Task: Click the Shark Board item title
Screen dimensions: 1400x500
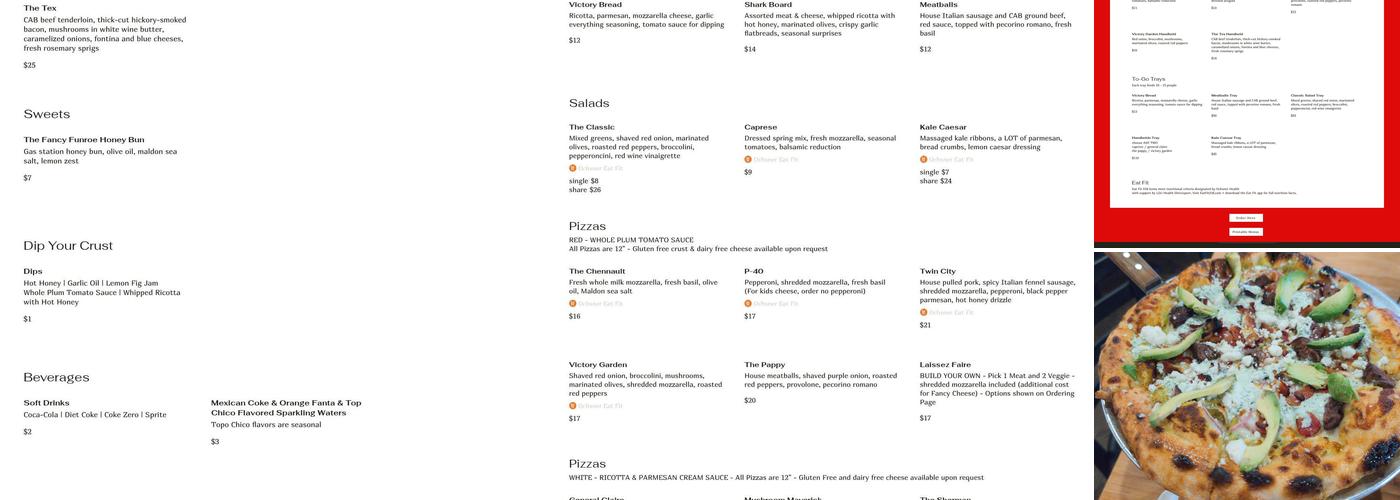Action: point(768,5)
